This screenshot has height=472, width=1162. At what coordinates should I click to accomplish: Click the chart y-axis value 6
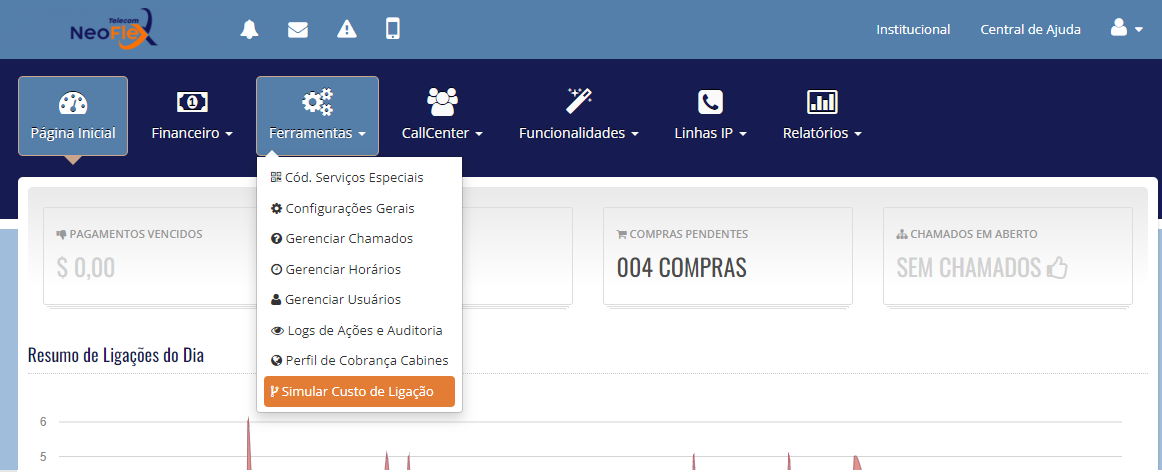point(43,422)
